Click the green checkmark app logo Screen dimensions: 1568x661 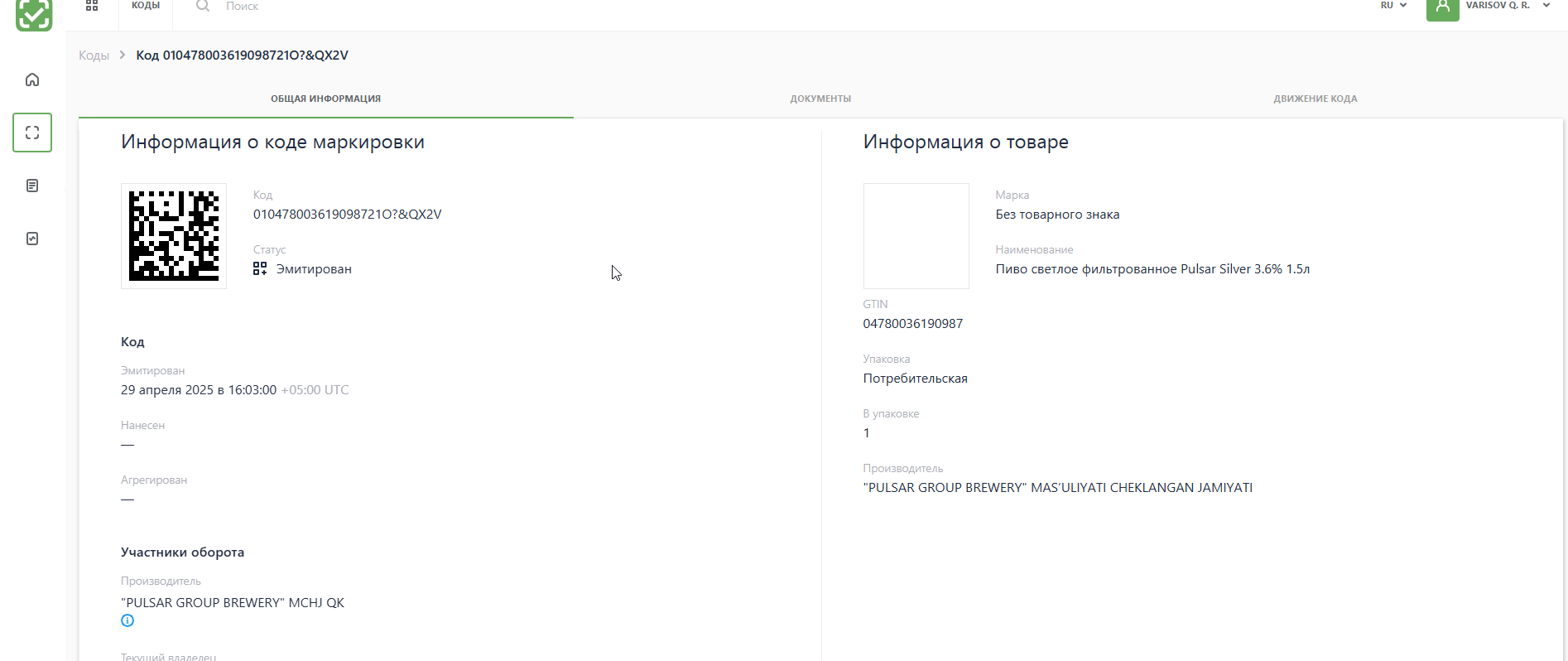tap(34, 14)
